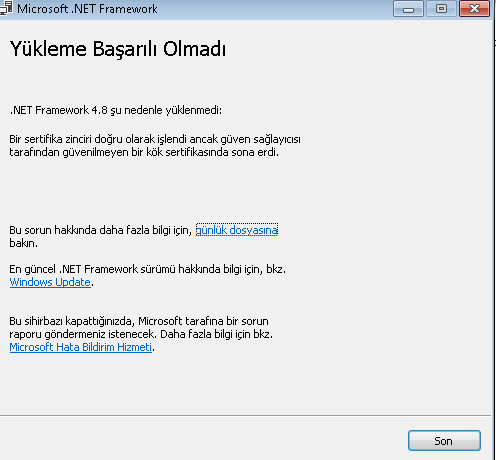Click the heading Yükleme Başarılı Olmadı
Viewport: 496px width, 460px height.
(118, 49)
